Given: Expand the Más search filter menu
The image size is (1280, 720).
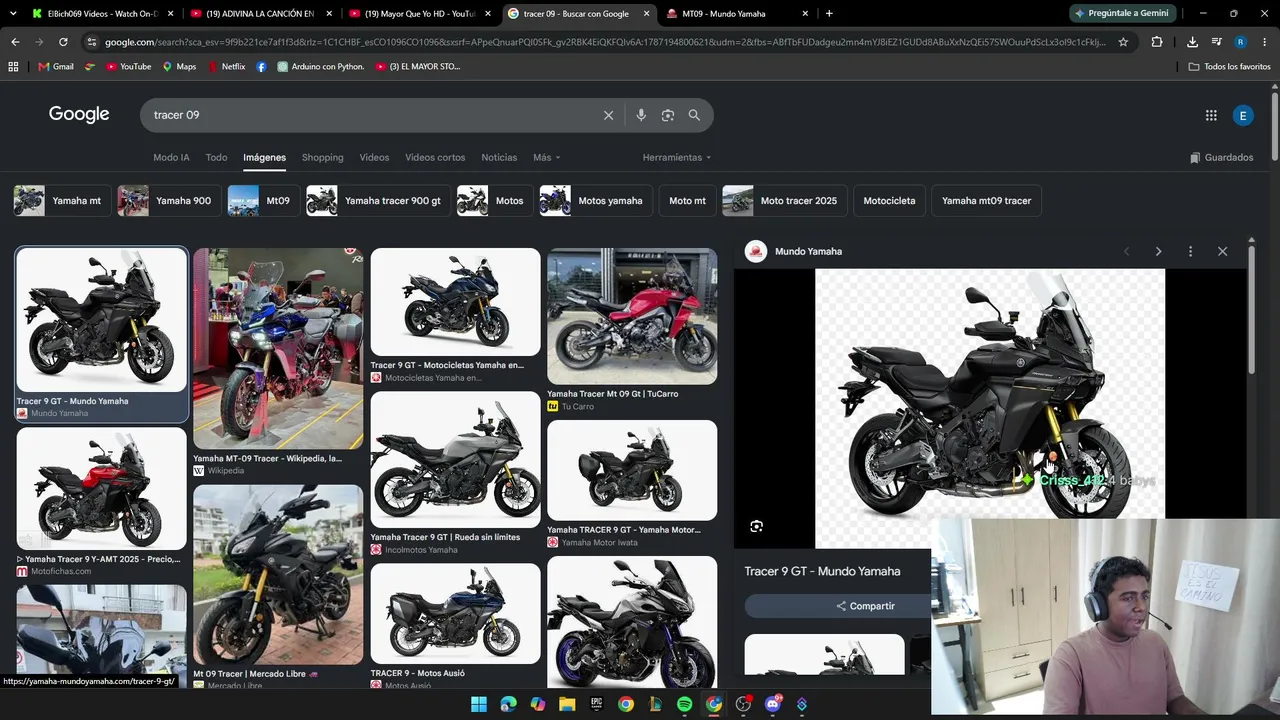Looking at the screenshot, I should point(546,157).
